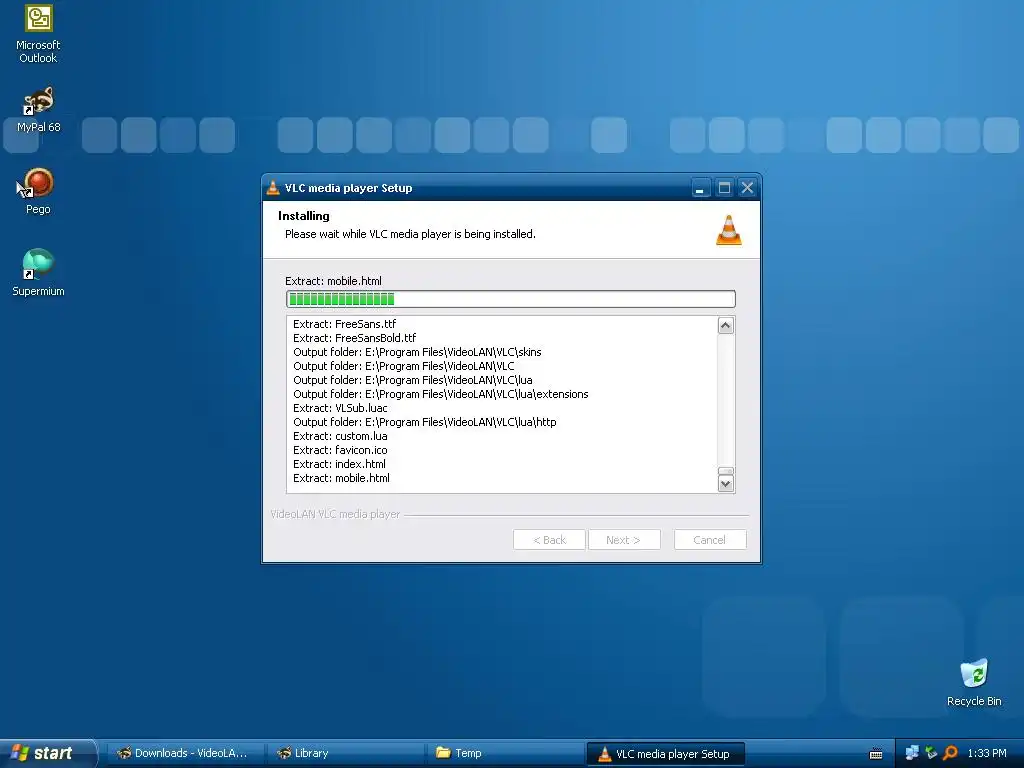The width and height of the screenshot is (1024, 768).
Task: Click the status text above the progress bar
Action: [x=333, y=281]
